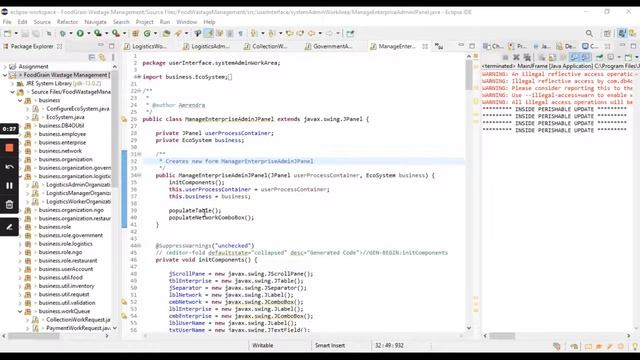Click Collapse All in Package Explorer
Viewport: 640px width, 360px height.
tap(92, 57)
